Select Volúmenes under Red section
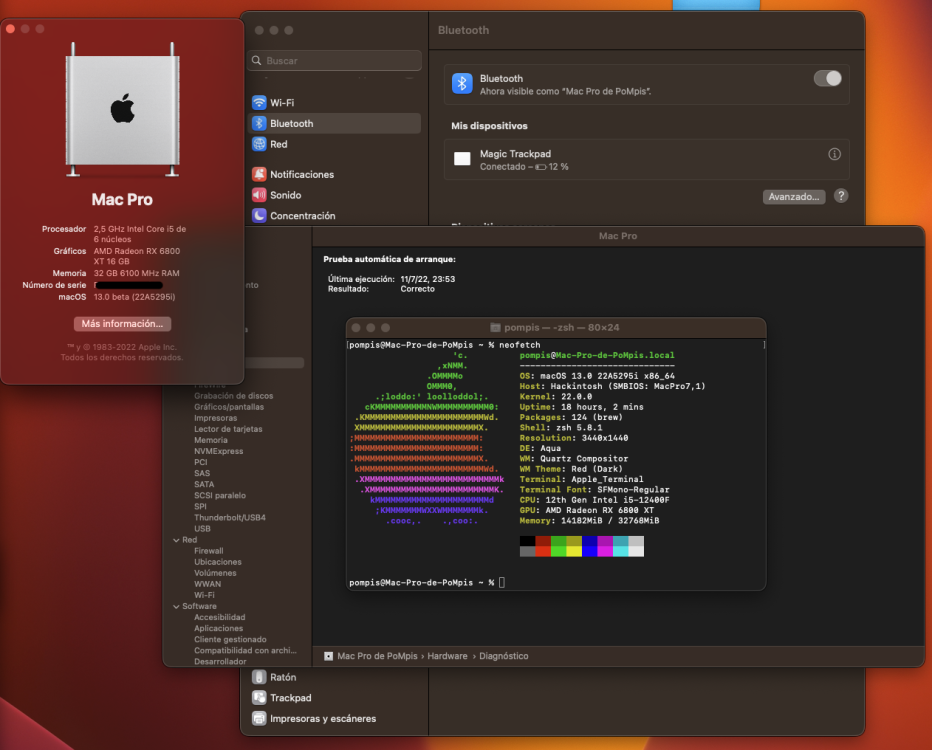The height and width of the screenshot is (750, 932). pos(215,573)
